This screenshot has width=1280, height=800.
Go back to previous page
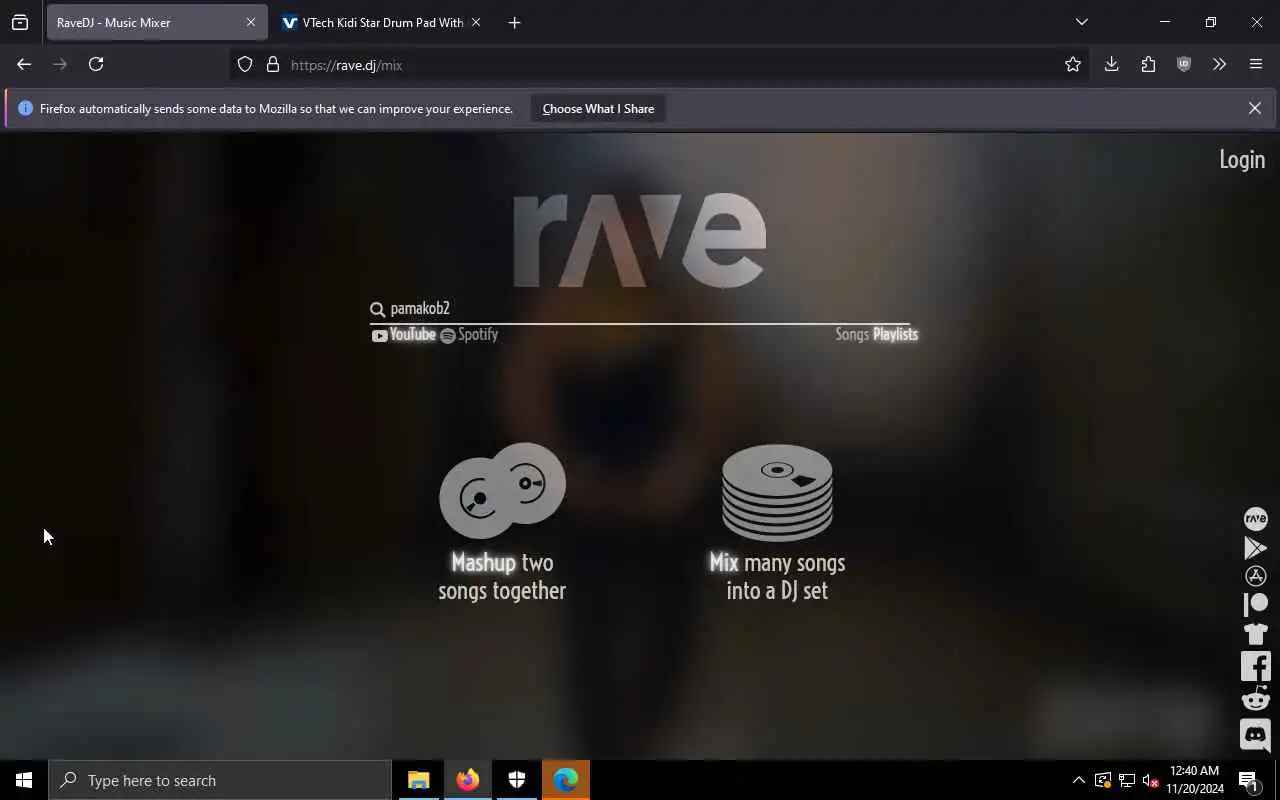click(24, 65)
